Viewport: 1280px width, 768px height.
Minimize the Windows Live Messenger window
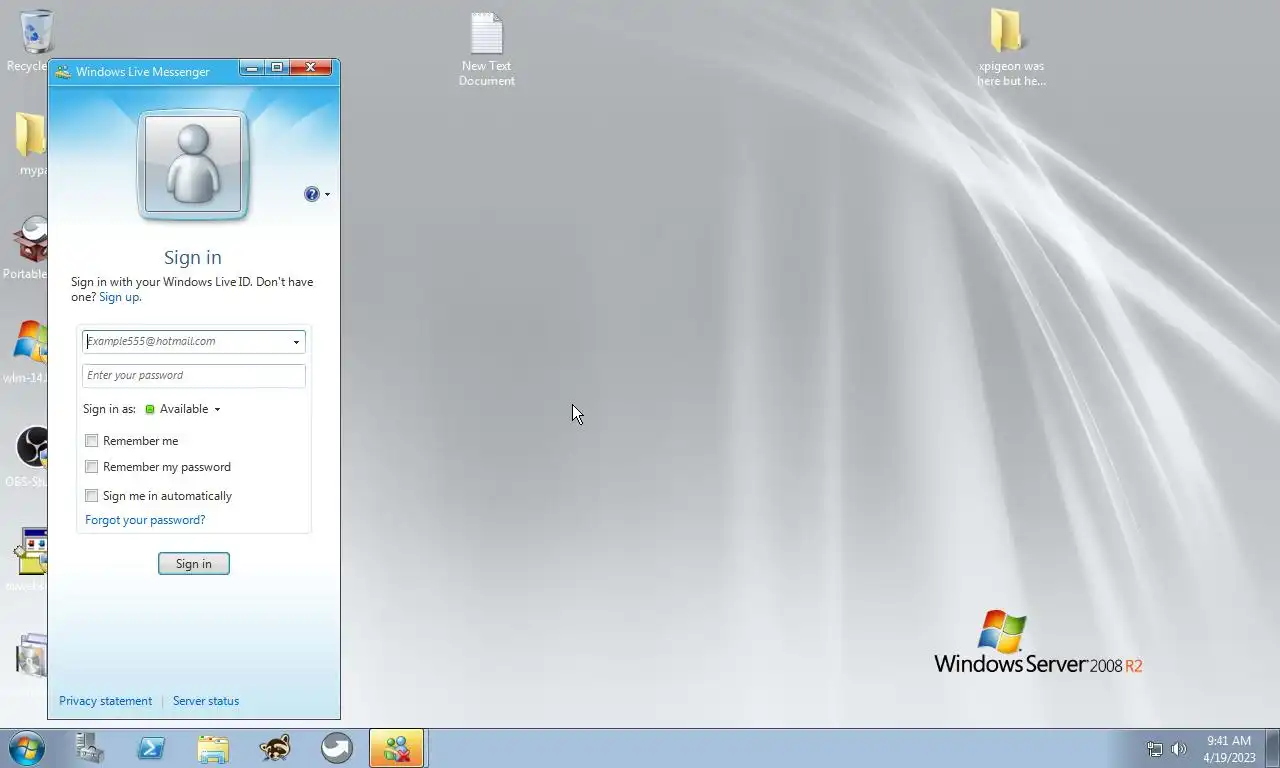pos(252,68)
